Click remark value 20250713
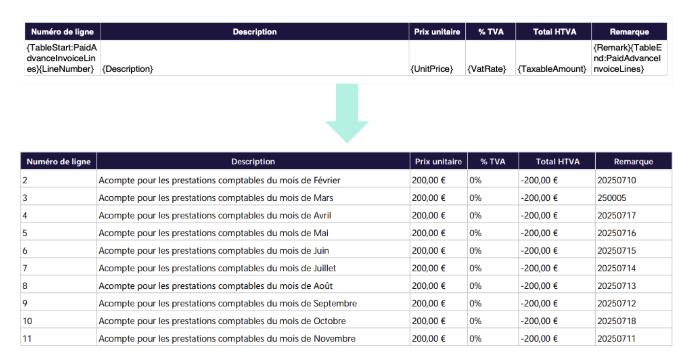 [617, 286]
